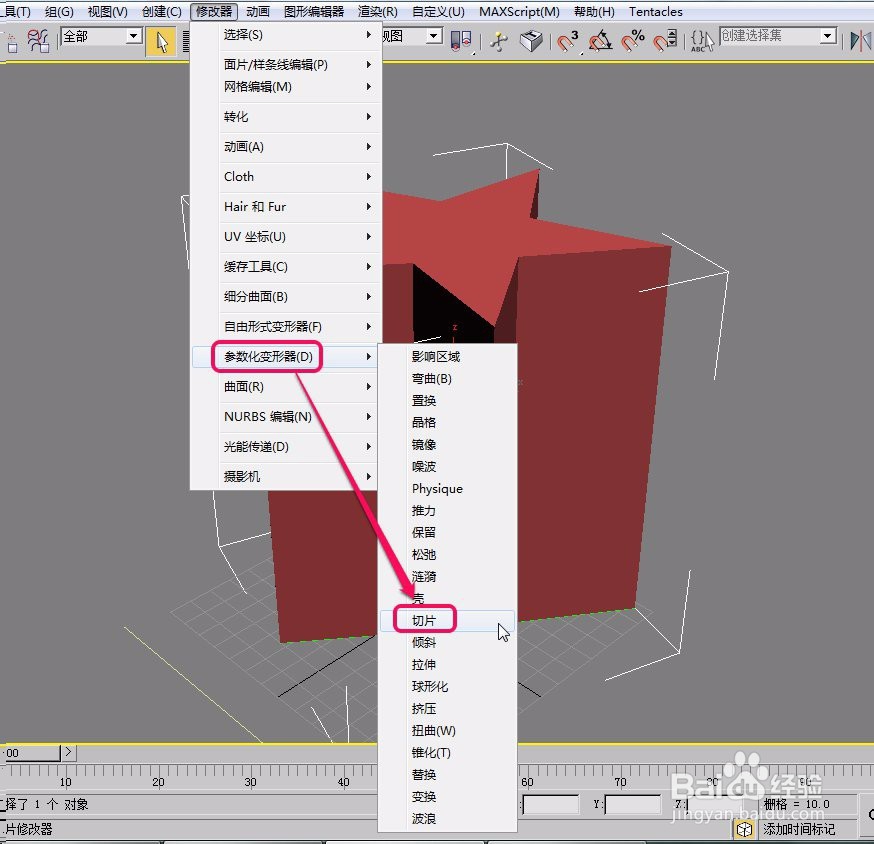Viewport: 874px width, 844px height.
Task: Click the time tag cube icon
Action: pos(744,830)
